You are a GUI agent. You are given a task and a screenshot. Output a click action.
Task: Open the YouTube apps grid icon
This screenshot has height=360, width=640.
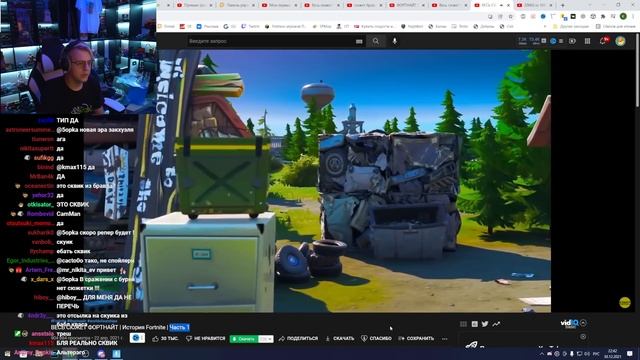click(x=587, y=41)
